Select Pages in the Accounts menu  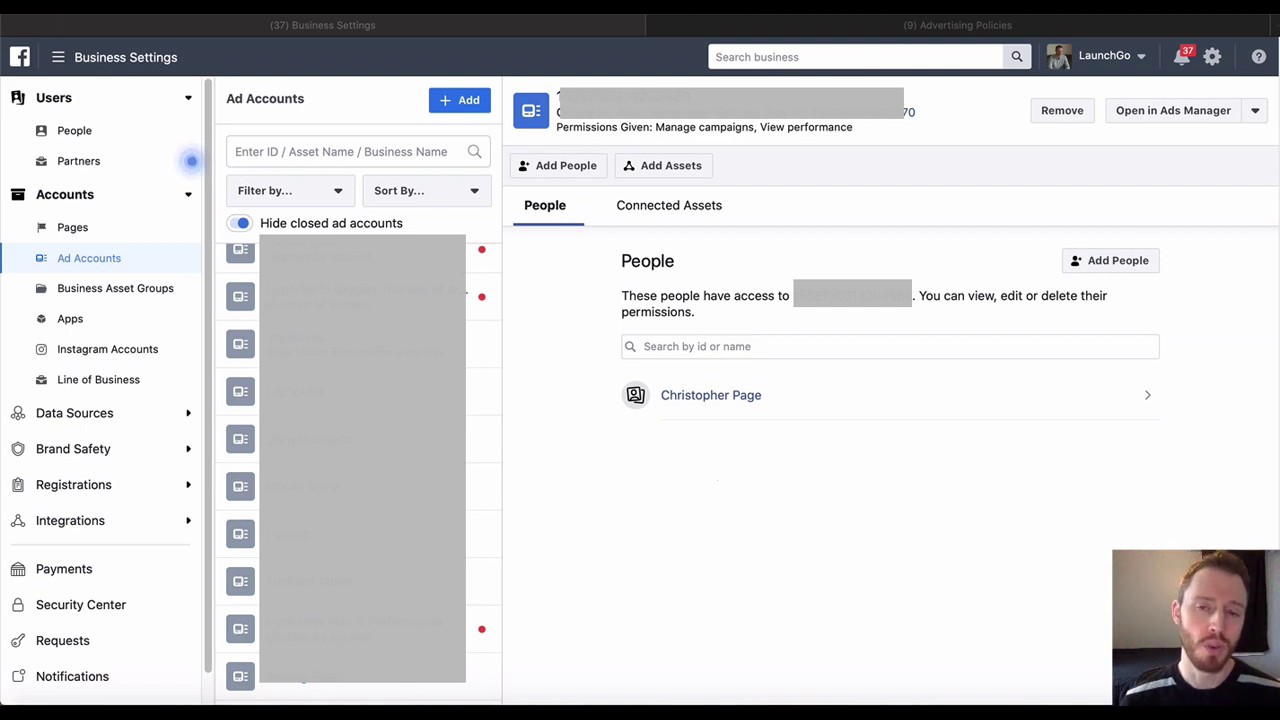click(72, 227)
